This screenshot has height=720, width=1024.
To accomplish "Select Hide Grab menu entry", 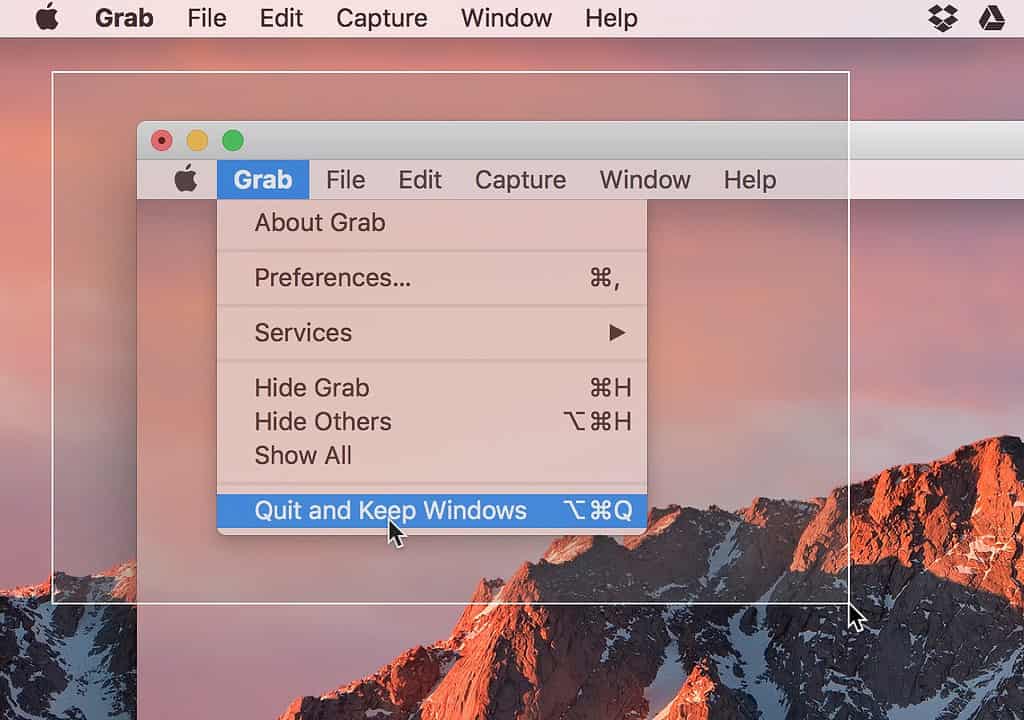I will [x=432, y=387].
